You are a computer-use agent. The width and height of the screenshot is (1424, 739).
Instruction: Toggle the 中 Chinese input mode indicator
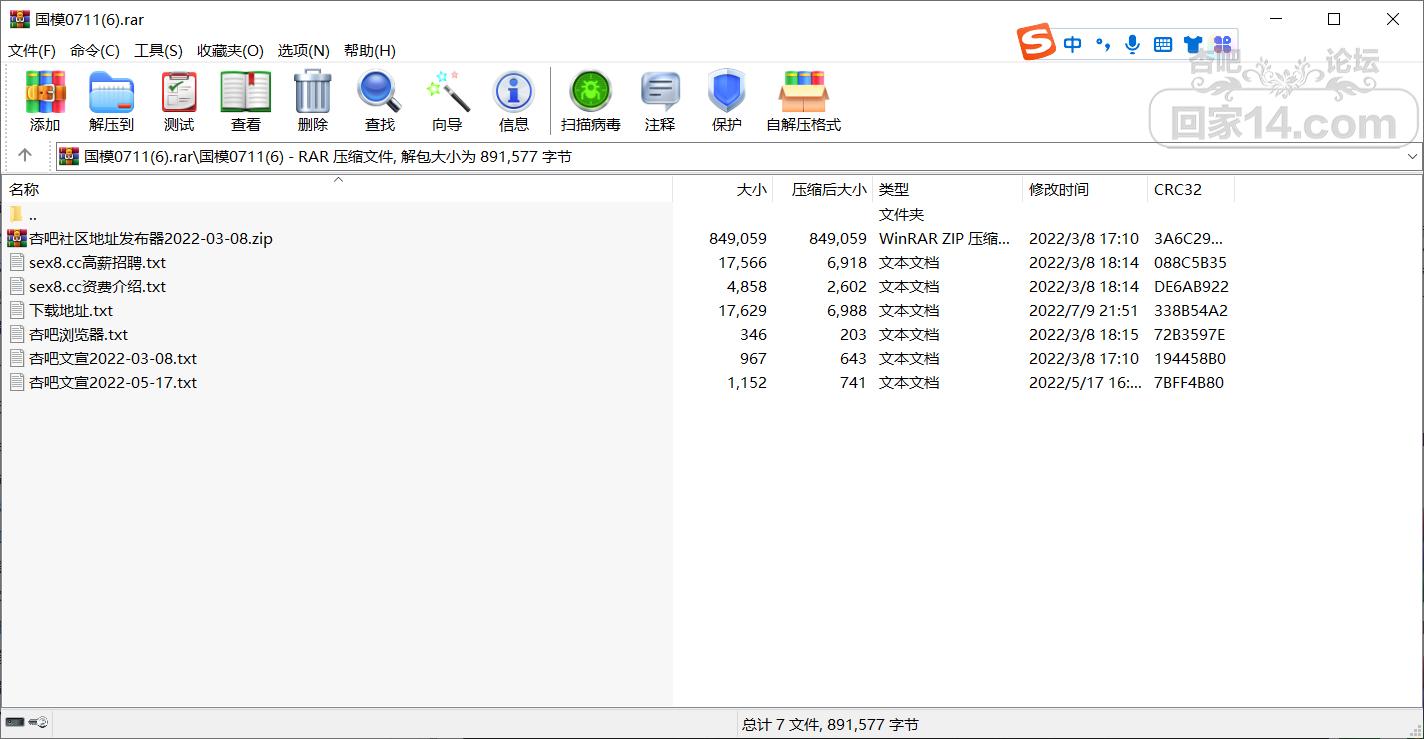pos(1073,44)
